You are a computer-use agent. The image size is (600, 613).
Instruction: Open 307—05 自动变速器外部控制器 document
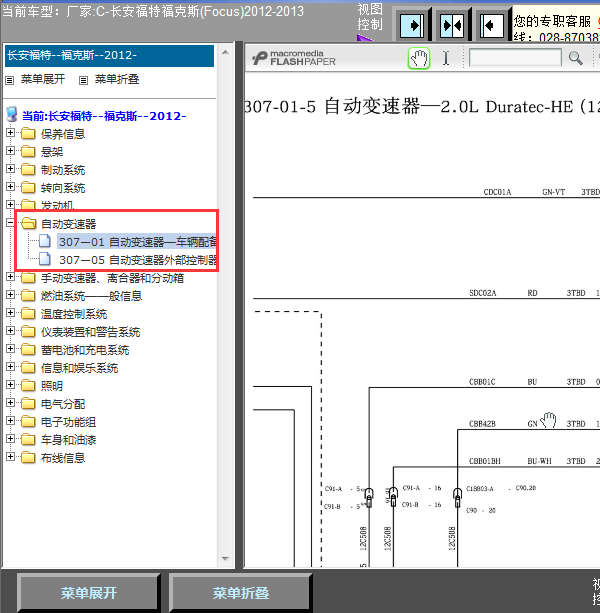(x=138, y=260)
